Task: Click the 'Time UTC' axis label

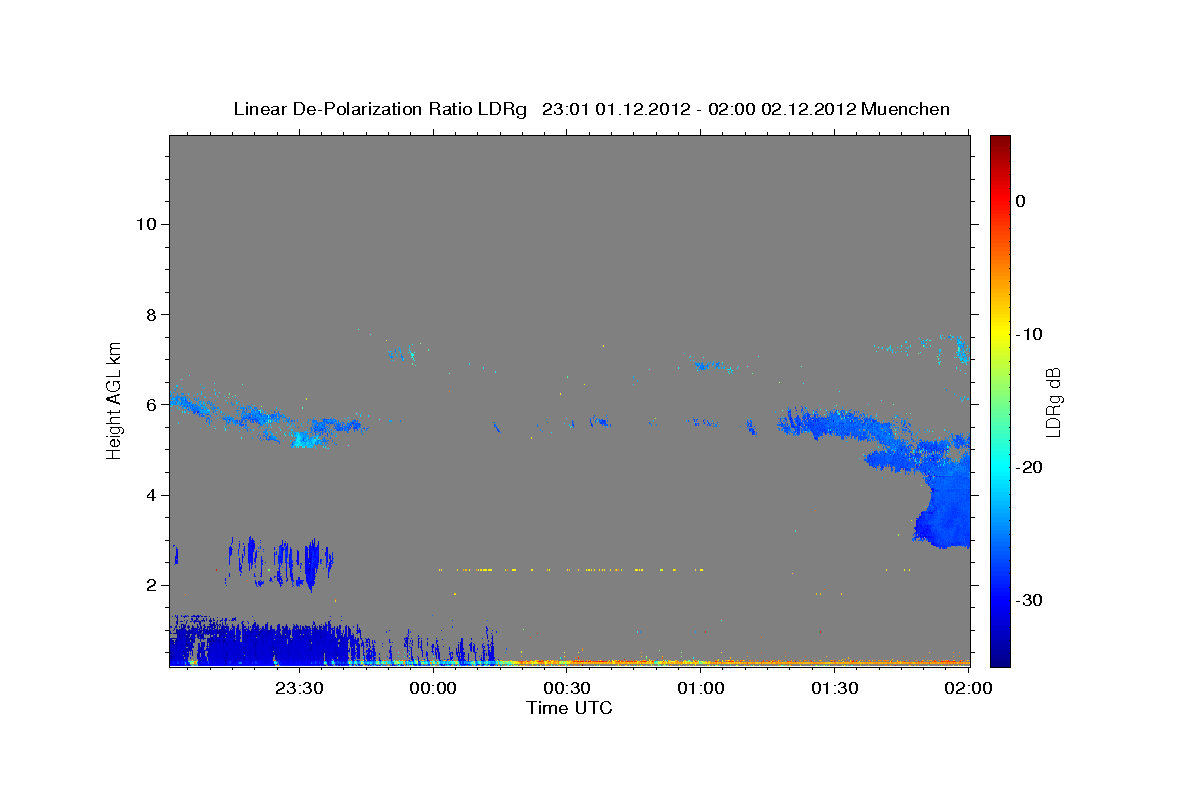Action: pyautogui.click(x=569, y=708)
